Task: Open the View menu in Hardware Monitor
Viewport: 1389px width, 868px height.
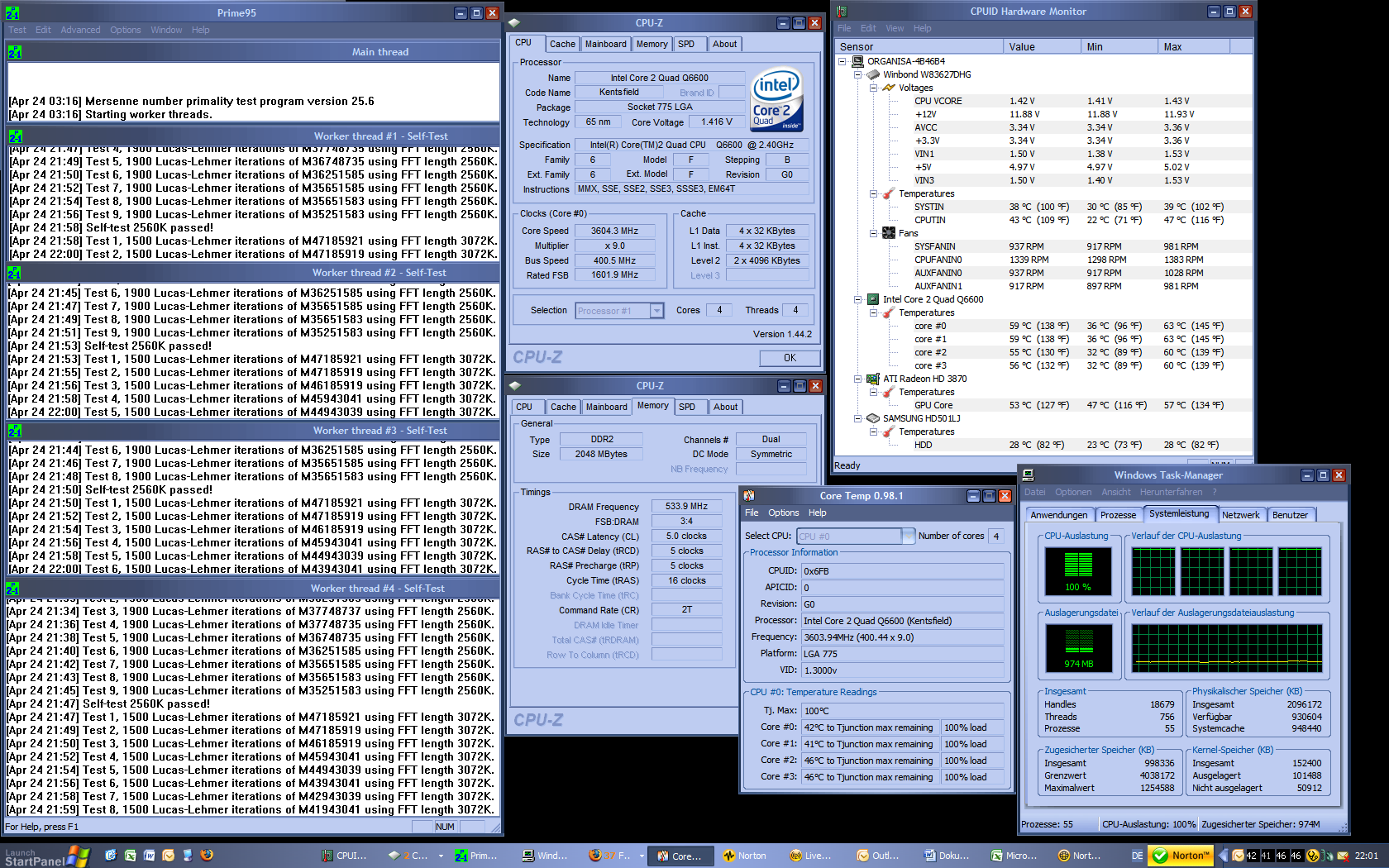Action: (x=895, y=28)
